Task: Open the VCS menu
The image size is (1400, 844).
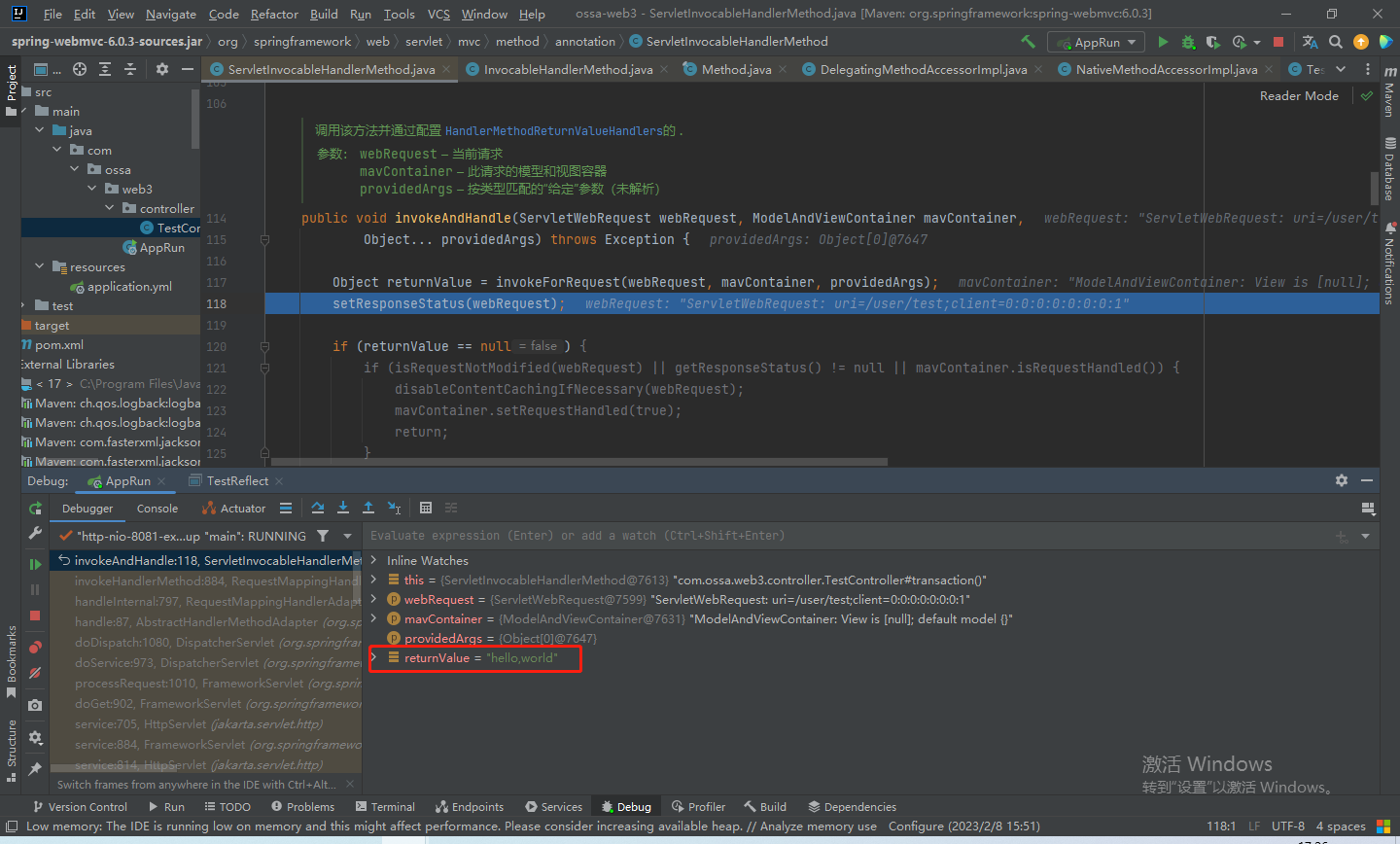Action: coord(438,14)
